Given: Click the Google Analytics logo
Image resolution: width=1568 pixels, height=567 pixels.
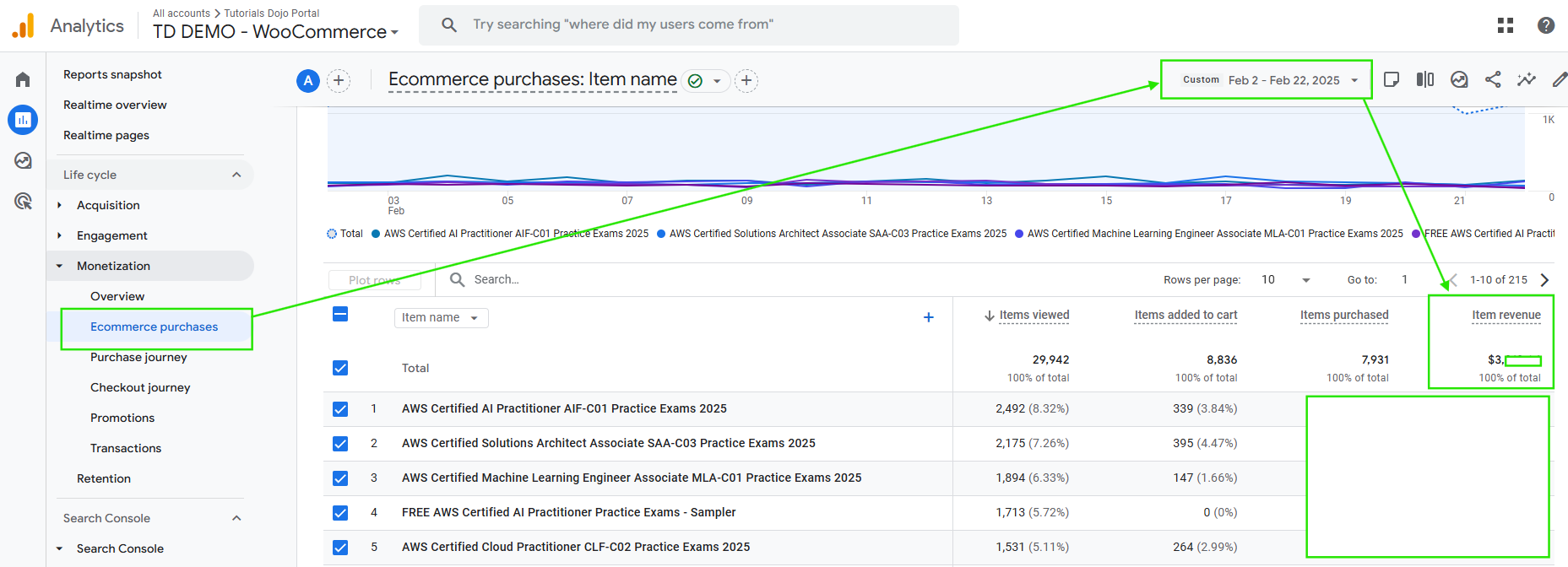Looking at the screenshot, I should point(24,25).
